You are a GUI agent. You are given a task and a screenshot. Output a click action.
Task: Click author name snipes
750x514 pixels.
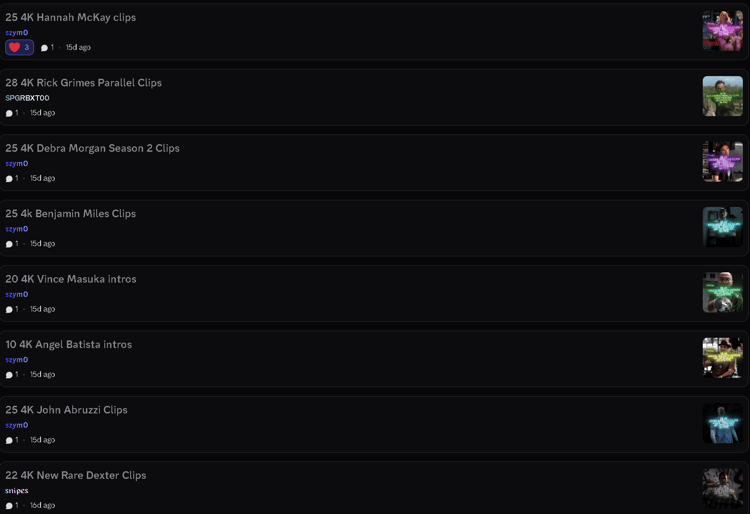[x=17, y=491]
